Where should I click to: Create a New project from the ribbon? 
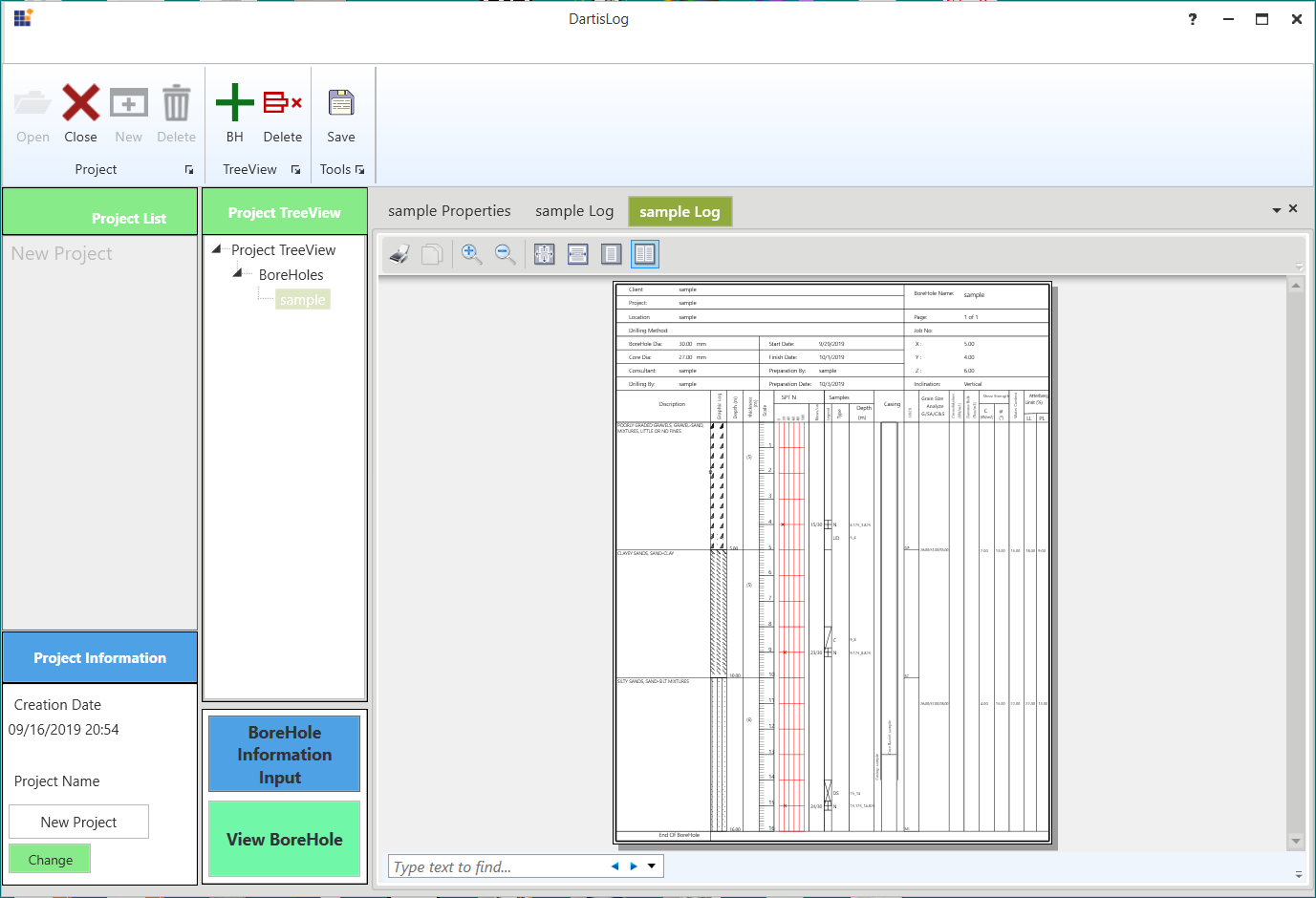tap(128, 103)
